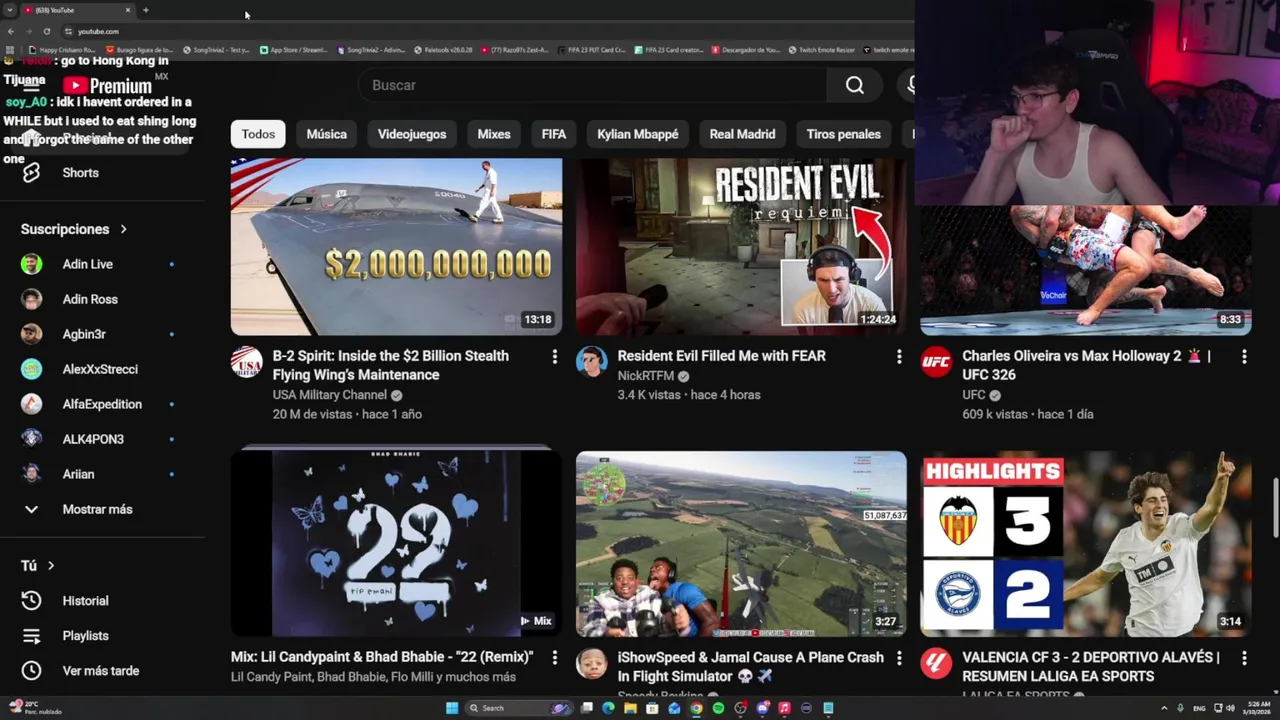The width and height of the screenshot is (1280, 720).
Task: Open options menu for Charles Oliveira video
Action: 1244,356
